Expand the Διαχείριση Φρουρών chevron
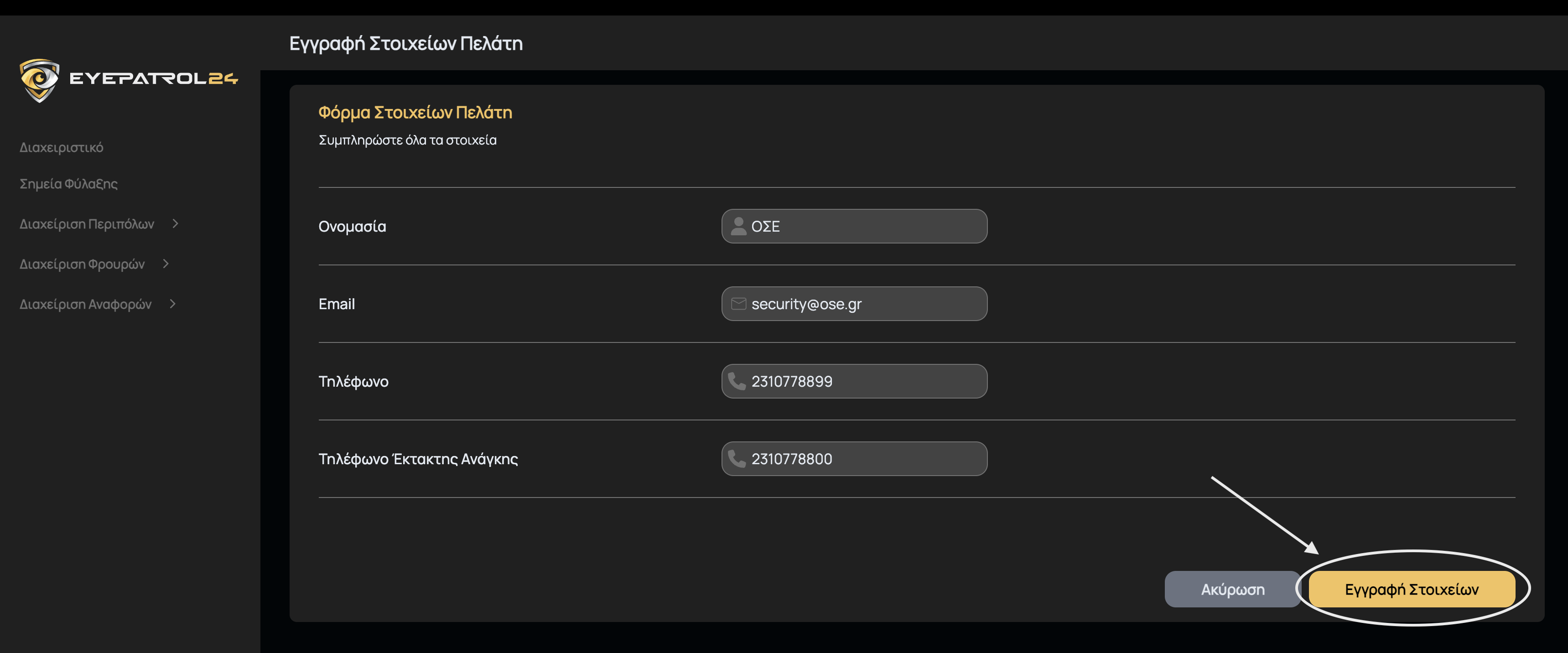Viewport: 1568px width, 653px height. pos(166,264)
